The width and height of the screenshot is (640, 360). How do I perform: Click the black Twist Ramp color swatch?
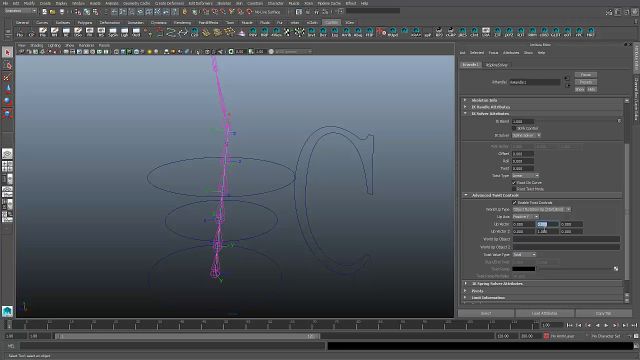tap(524, 269)
